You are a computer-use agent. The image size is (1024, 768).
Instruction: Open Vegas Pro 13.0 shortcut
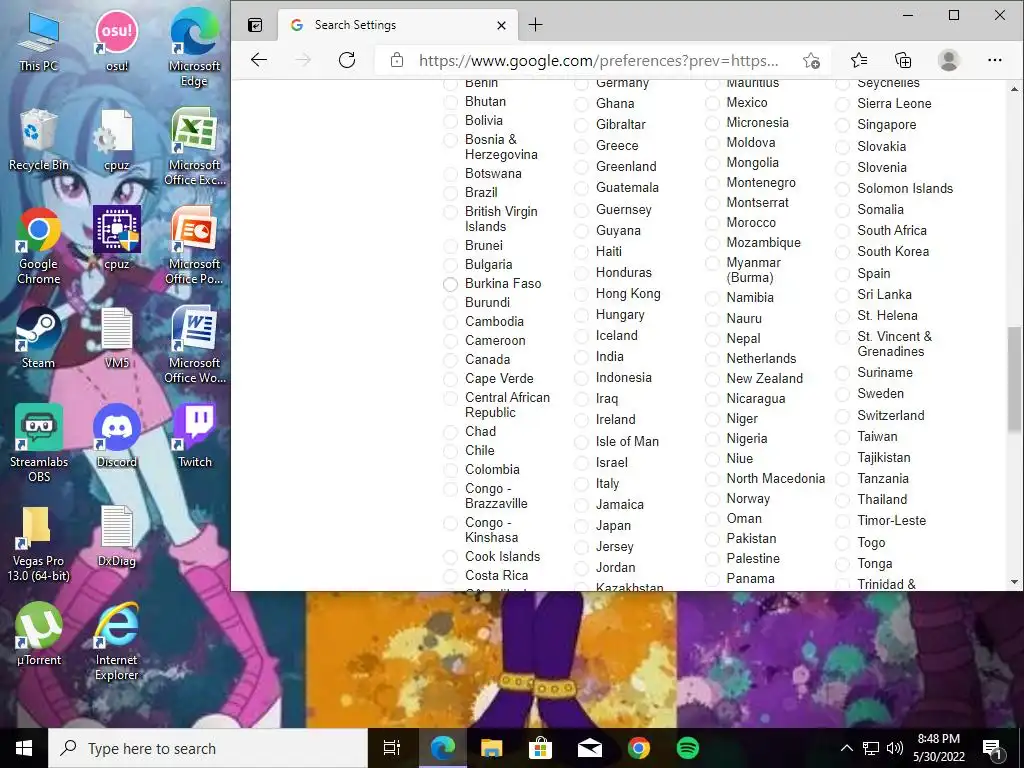(38, 543)
